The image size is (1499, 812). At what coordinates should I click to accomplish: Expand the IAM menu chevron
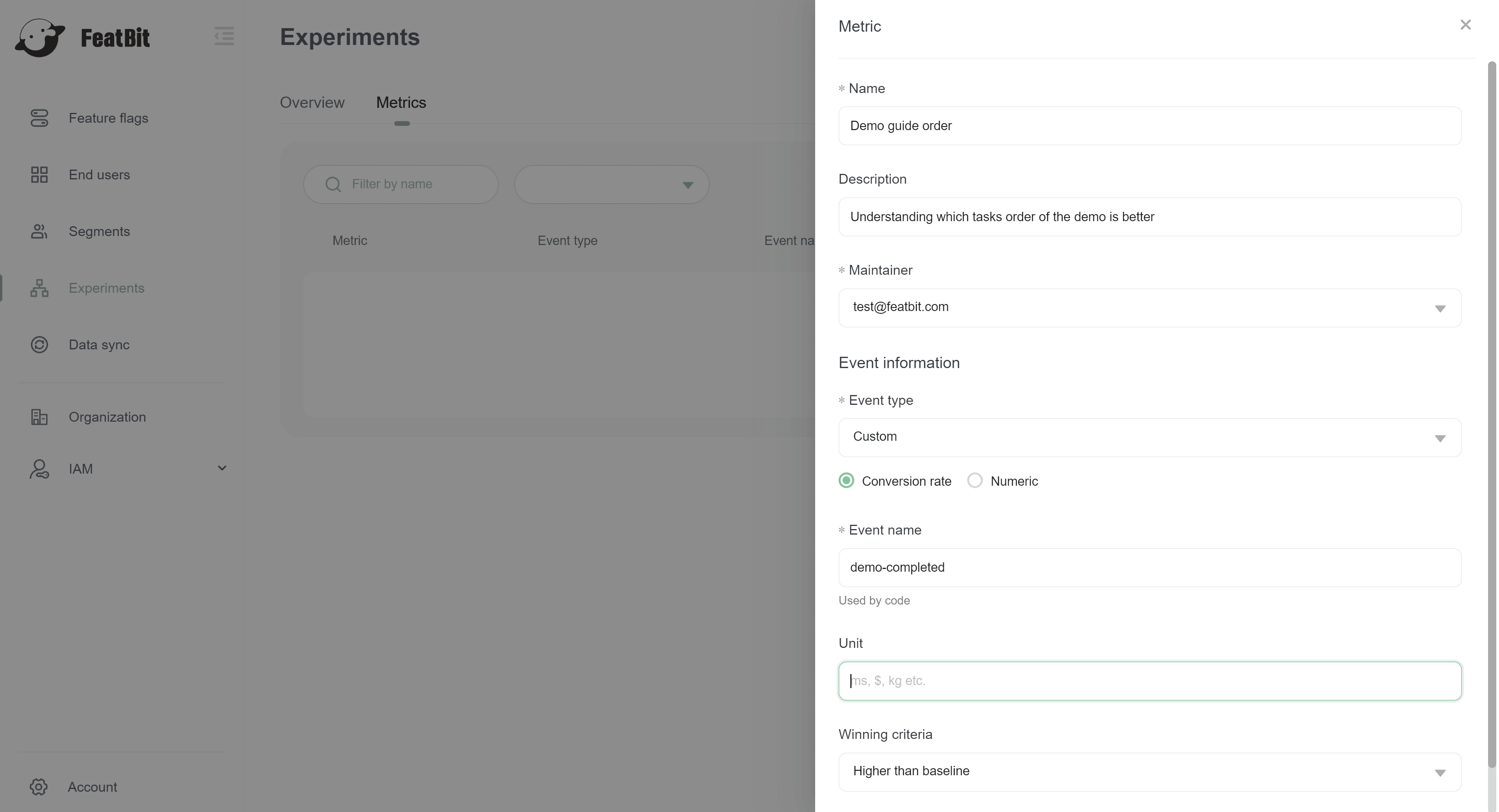(x=222, y=468)
